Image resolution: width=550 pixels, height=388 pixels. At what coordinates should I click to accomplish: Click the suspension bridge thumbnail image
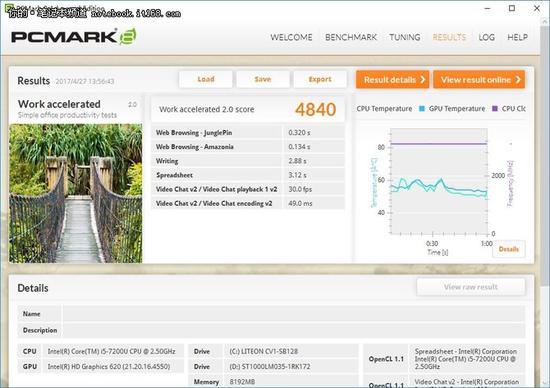pos(76,193)
